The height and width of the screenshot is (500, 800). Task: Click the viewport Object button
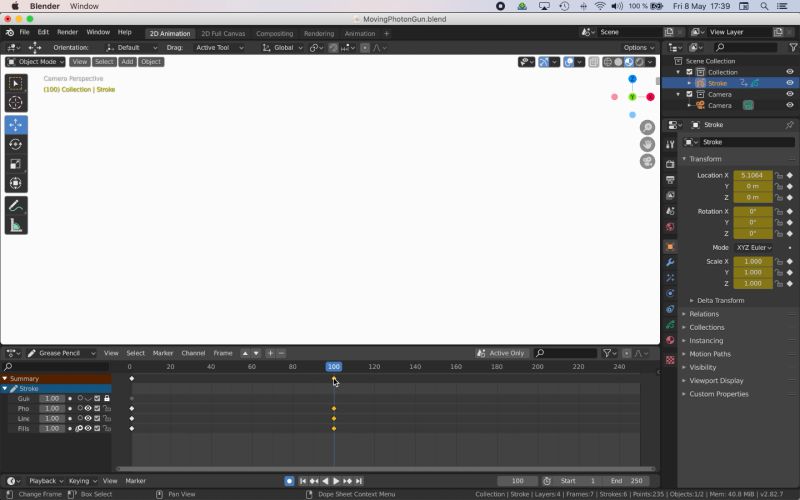pos(151,62)
